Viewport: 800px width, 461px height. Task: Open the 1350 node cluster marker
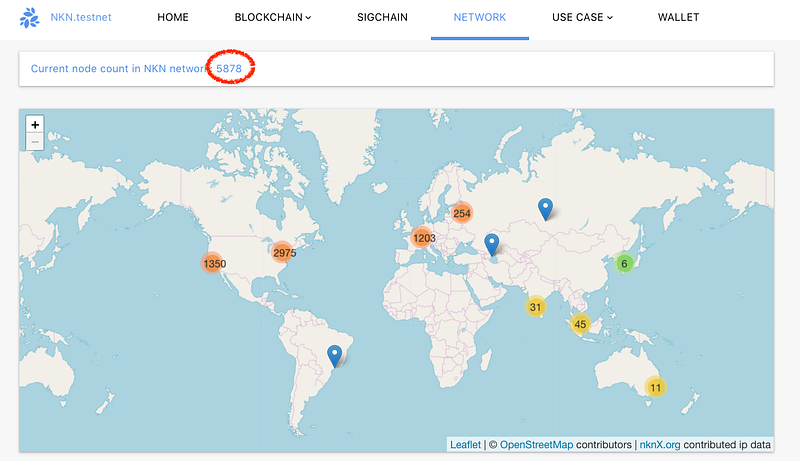[214, 264]
